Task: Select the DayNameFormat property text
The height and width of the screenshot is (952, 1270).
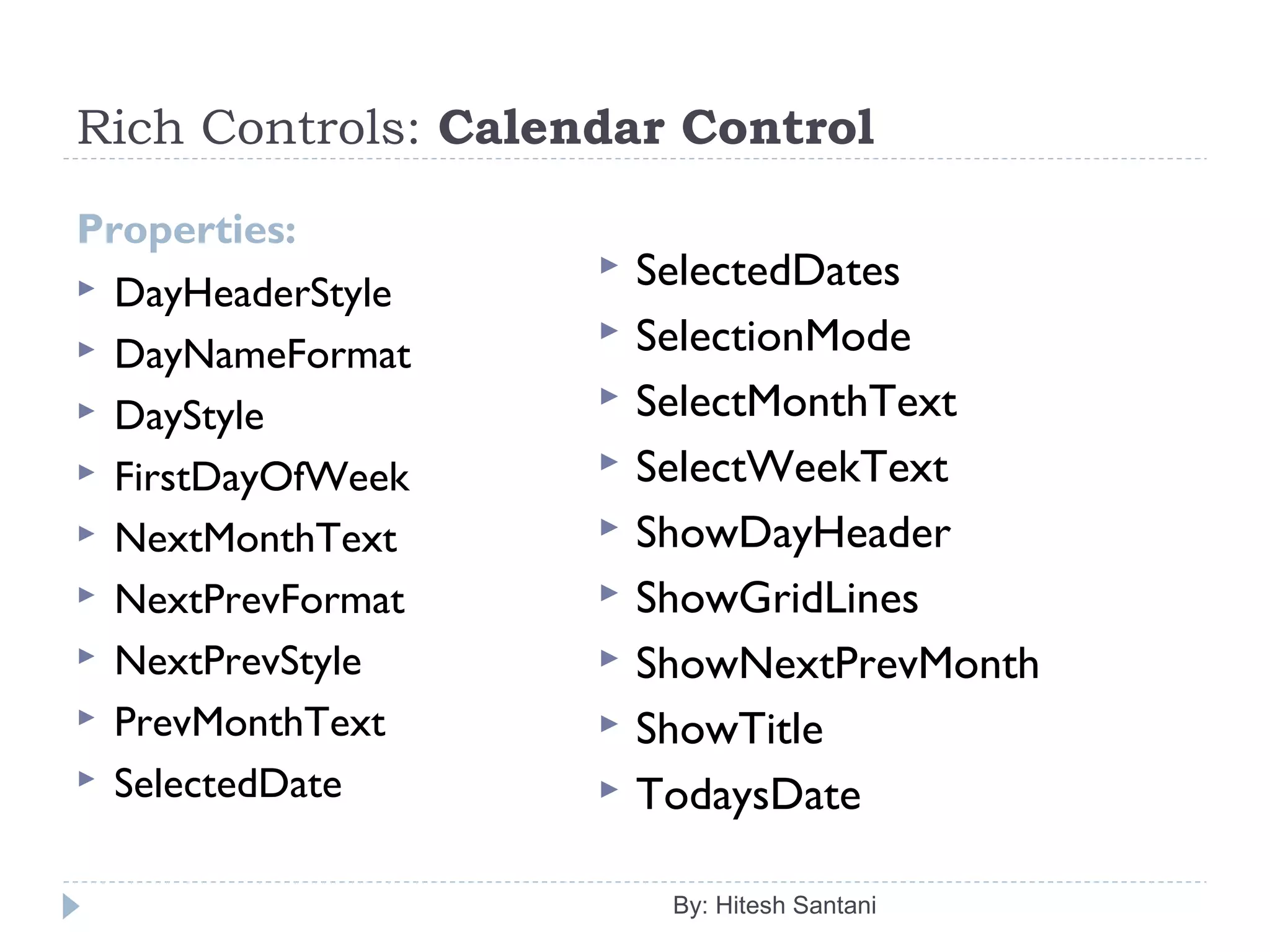Action: point(262,355)
